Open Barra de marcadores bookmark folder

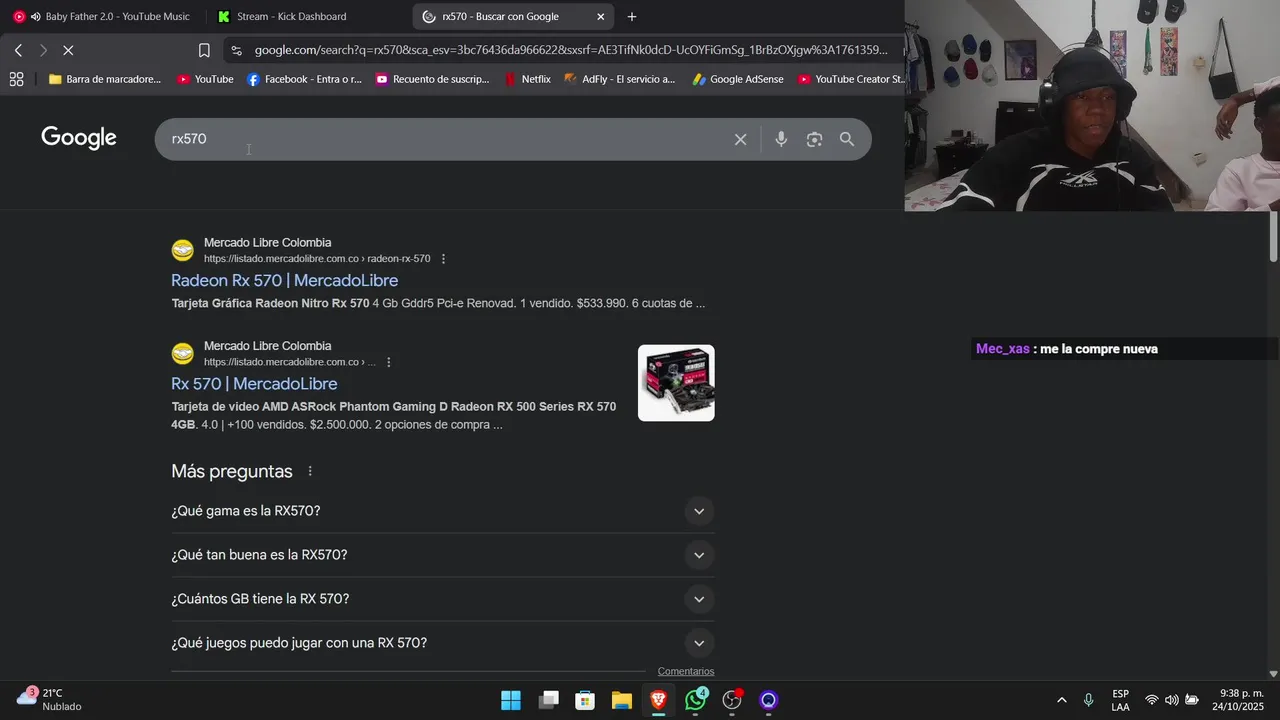[x=105, y=79]
